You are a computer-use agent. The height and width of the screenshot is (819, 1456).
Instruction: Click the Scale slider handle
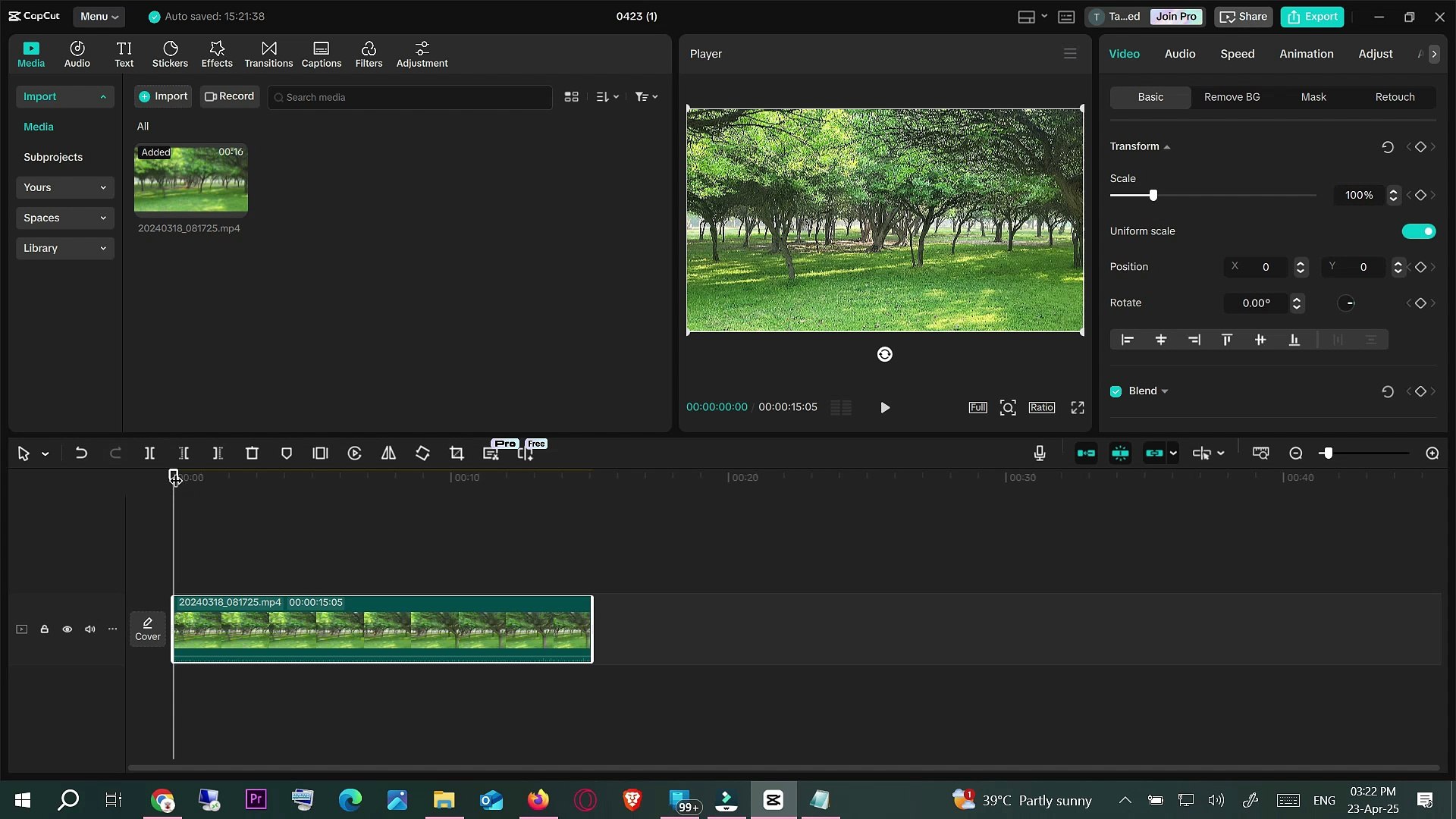pyautogui.click(x=1153, y=196)
